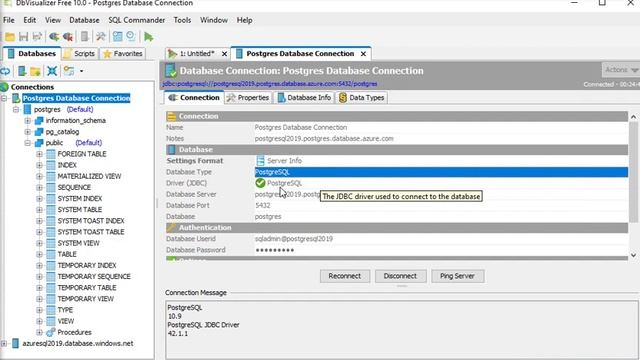
Task: Click the green run play arrow
Action: point(149,37)
